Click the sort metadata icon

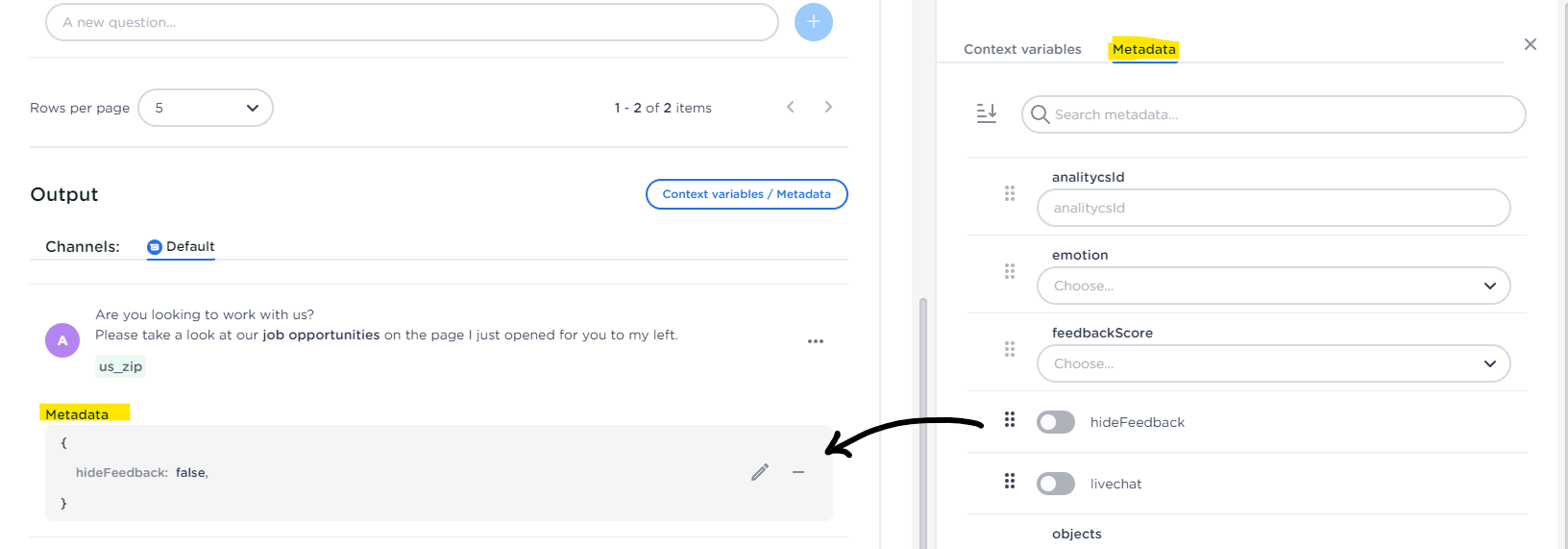point(987,113)
